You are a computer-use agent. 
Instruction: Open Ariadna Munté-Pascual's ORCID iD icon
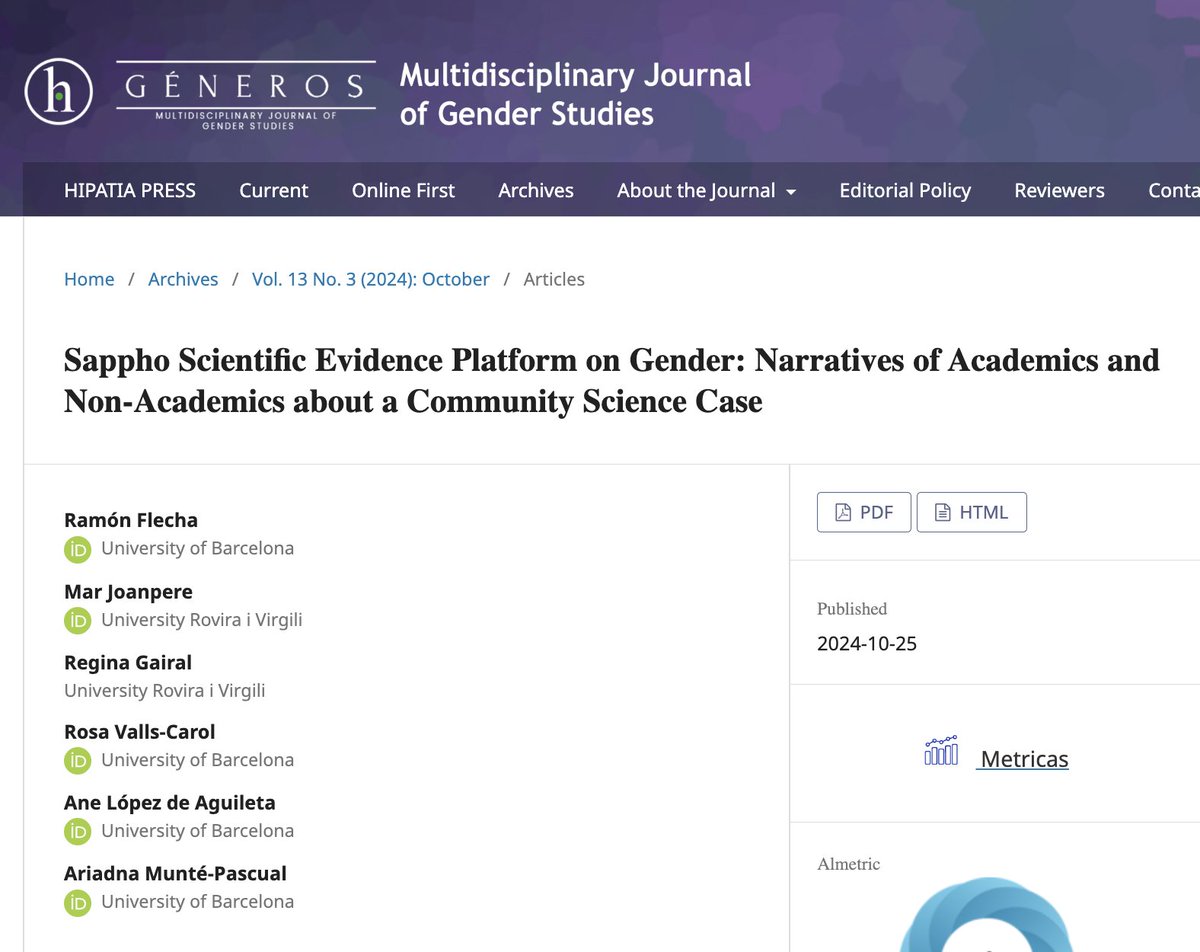coord(77,902)
